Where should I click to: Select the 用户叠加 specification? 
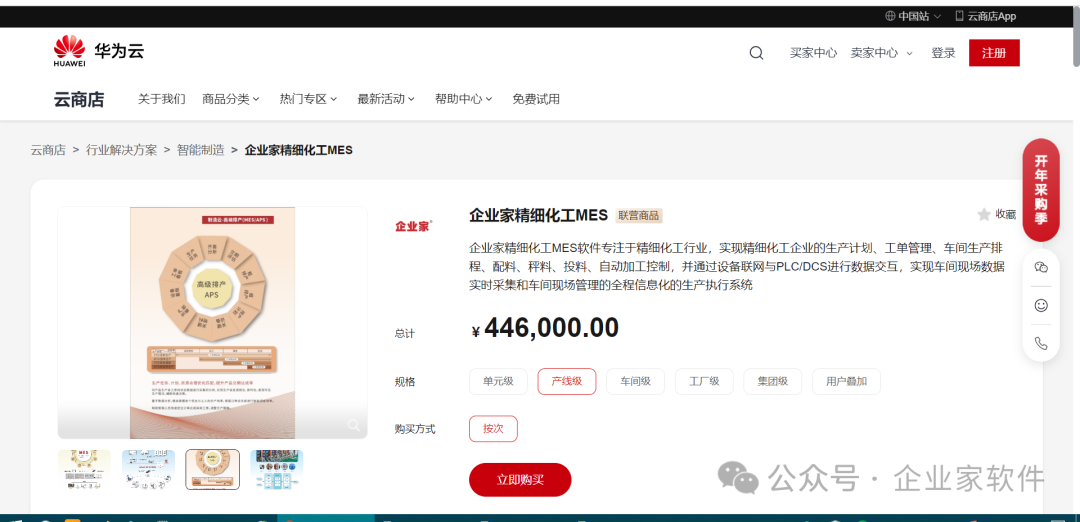(847, 382)
